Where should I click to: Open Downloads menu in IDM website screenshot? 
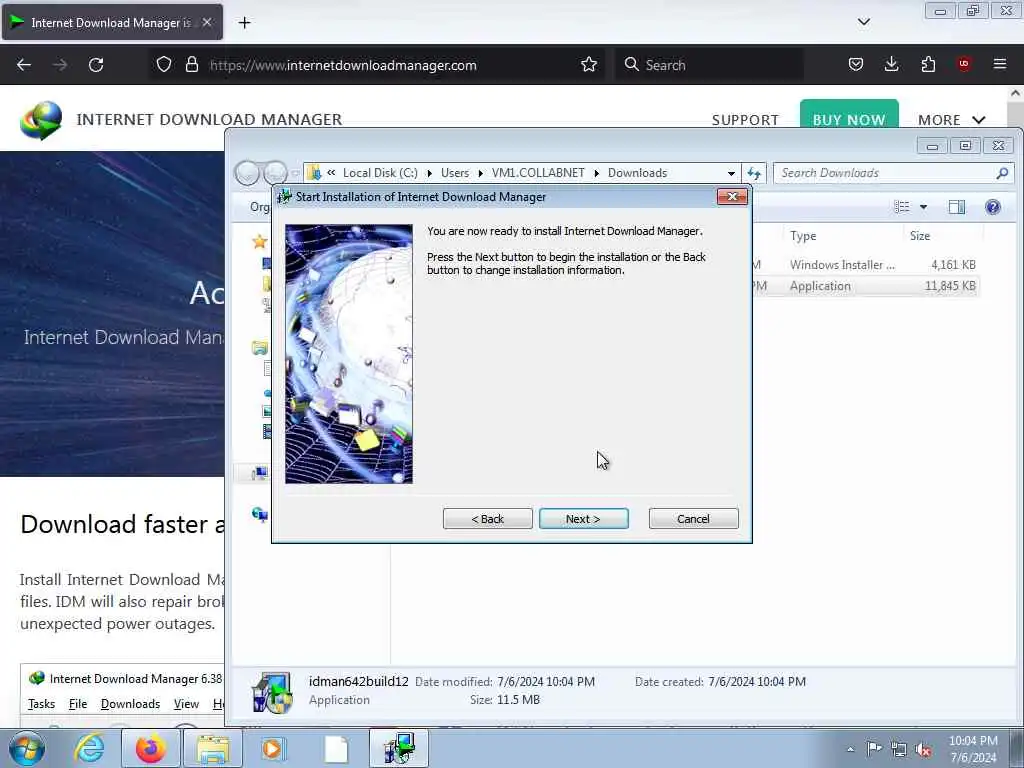tap(130, 704)
